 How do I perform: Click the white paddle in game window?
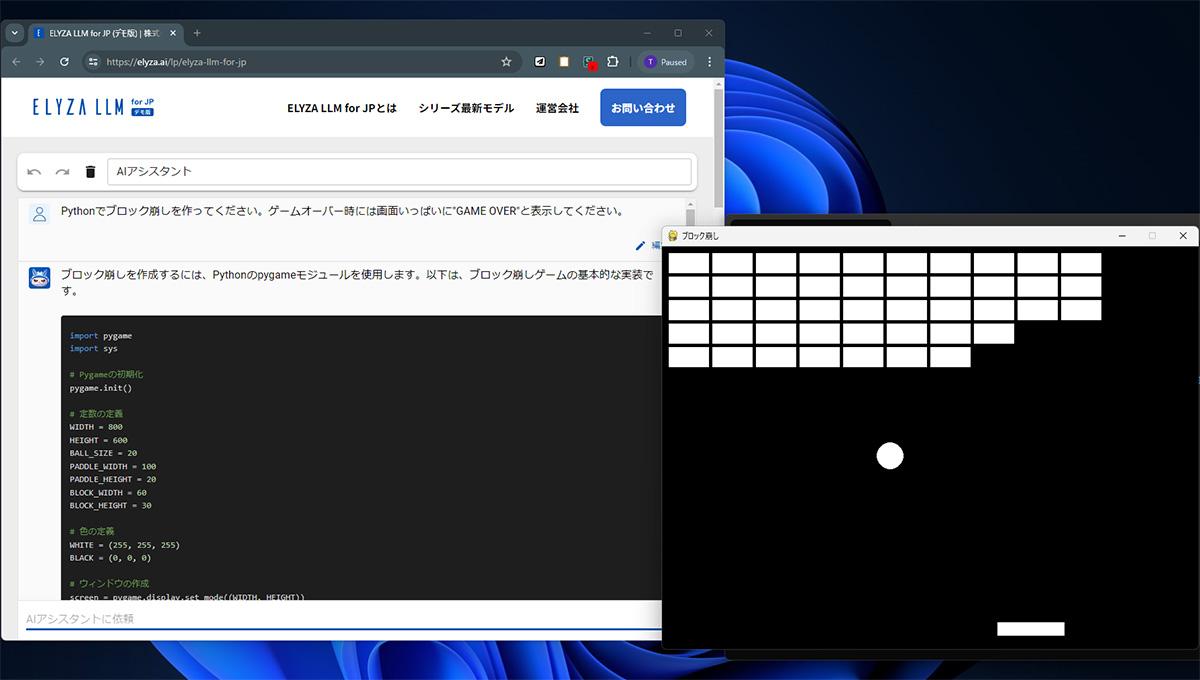[1031, 629]
